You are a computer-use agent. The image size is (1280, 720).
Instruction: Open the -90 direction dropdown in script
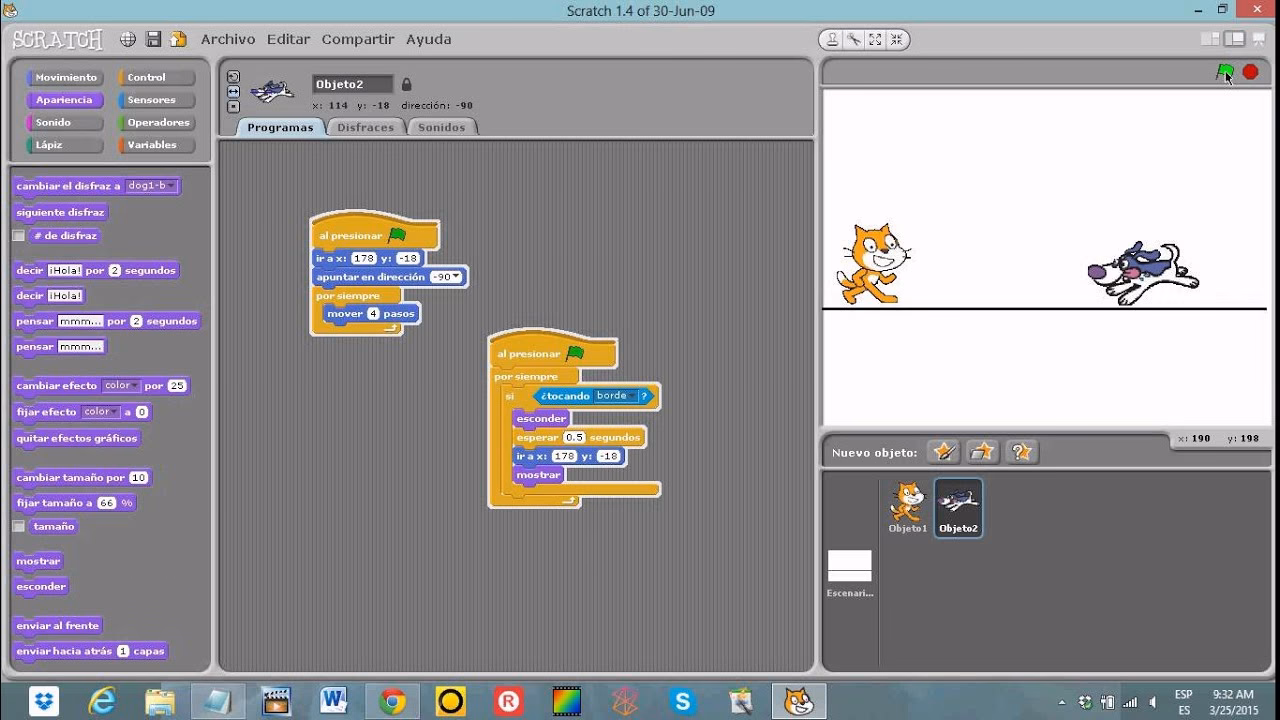[446, 277]
